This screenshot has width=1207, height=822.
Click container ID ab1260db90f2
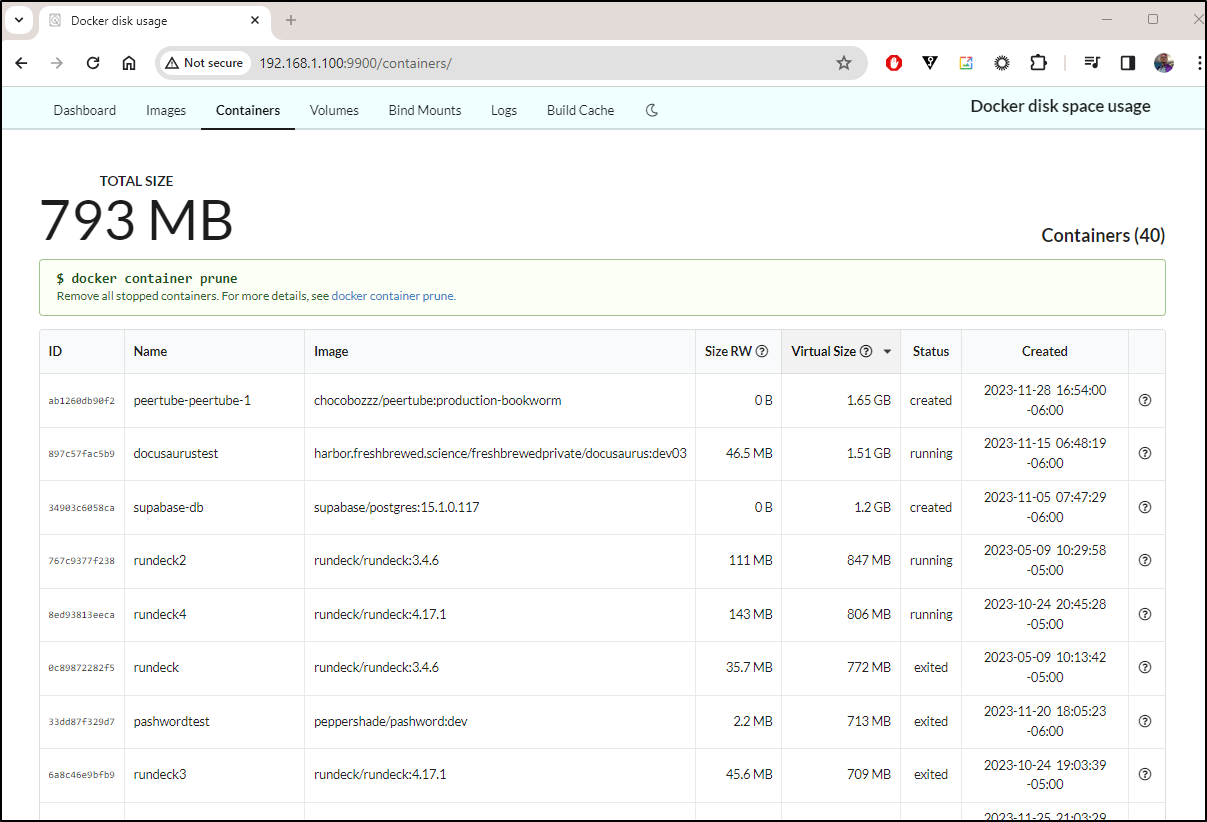(82, 401)
